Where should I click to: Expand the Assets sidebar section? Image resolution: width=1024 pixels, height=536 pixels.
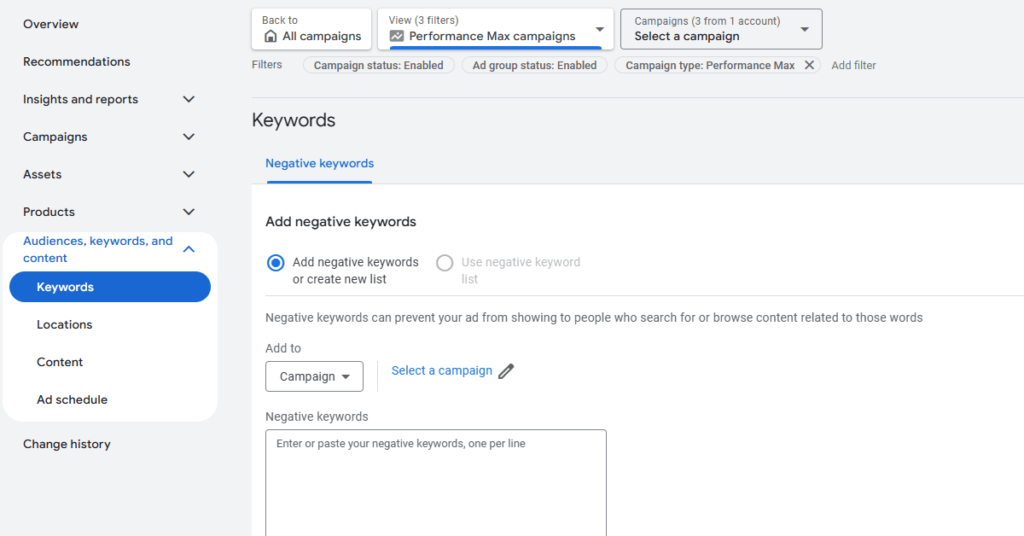[x=189, y=174]
